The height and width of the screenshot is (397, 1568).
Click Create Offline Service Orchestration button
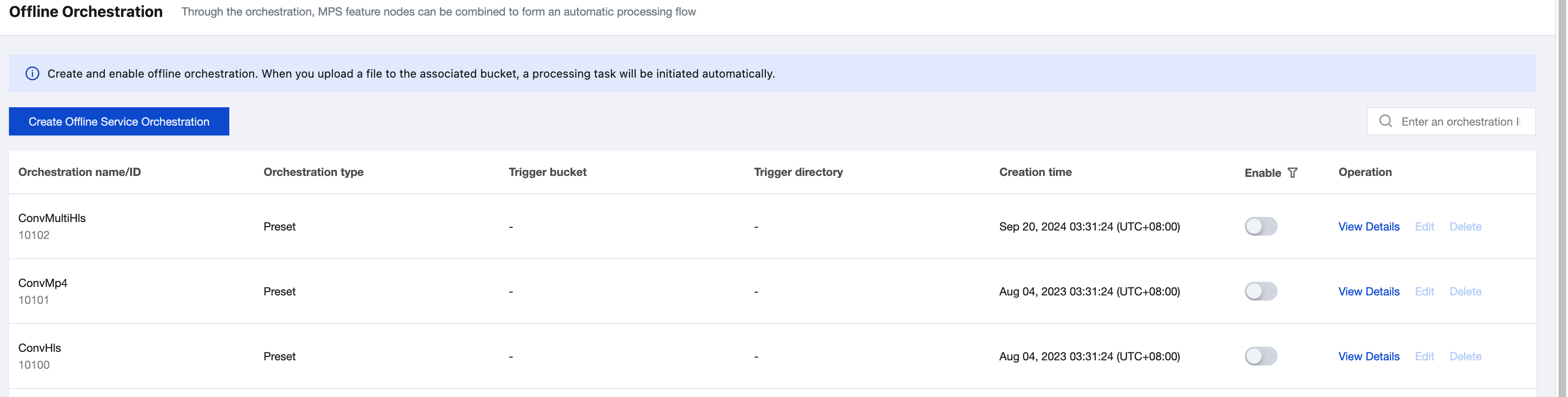119,122
